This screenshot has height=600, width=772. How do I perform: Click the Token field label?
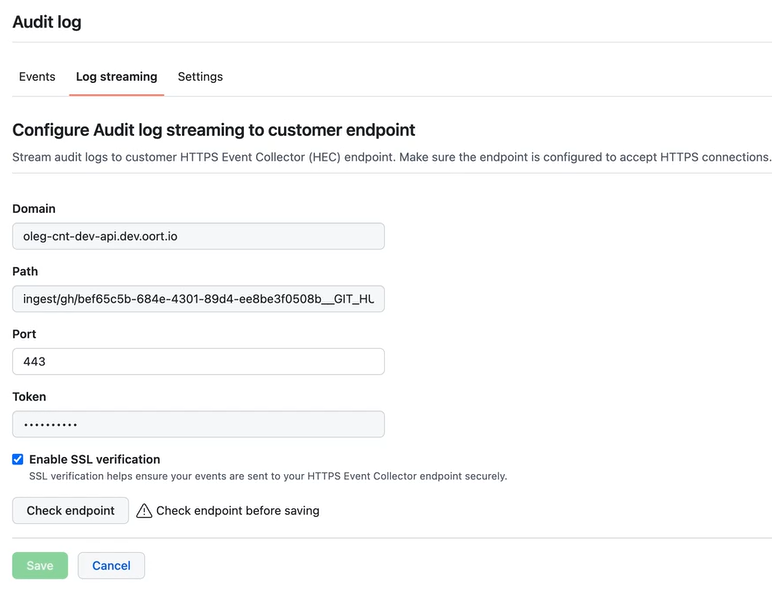pyautogui.click(x=29, y=397)
